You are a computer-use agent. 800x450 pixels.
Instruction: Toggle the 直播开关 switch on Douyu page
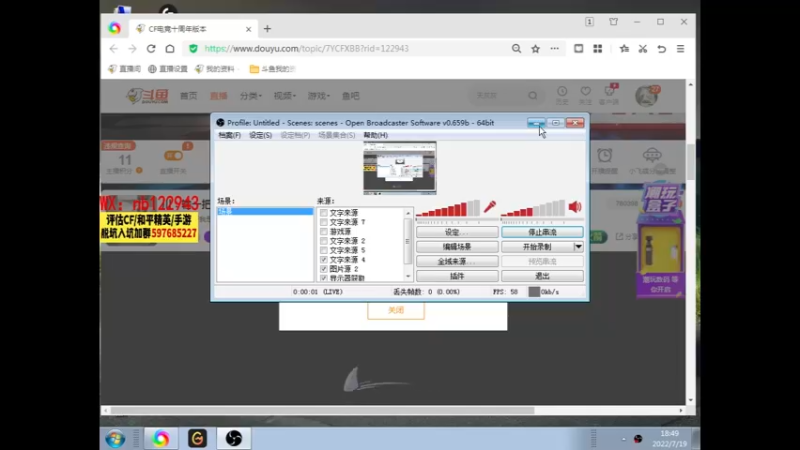tap(173, 156)
